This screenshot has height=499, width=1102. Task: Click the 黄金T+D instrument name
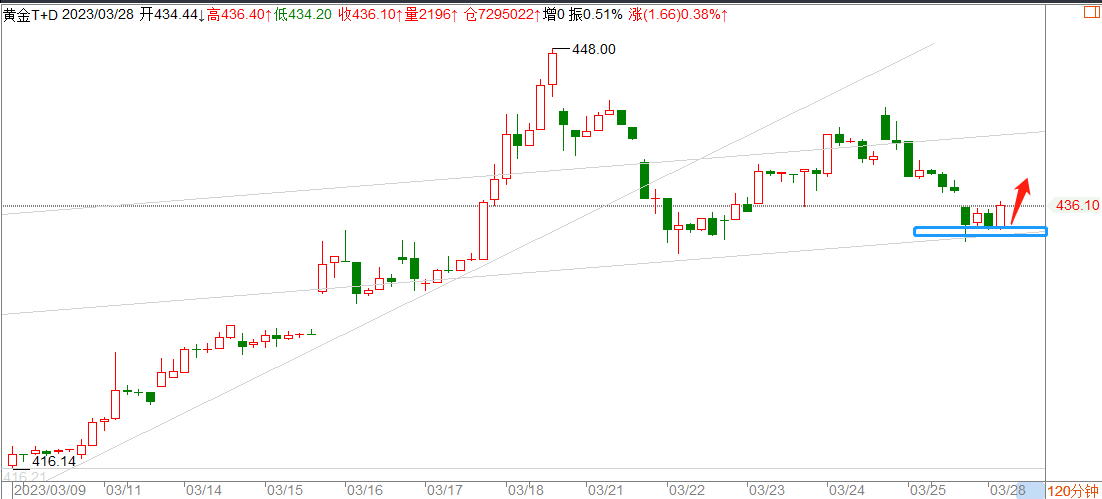pyautogui.click(x=30, y=14)
